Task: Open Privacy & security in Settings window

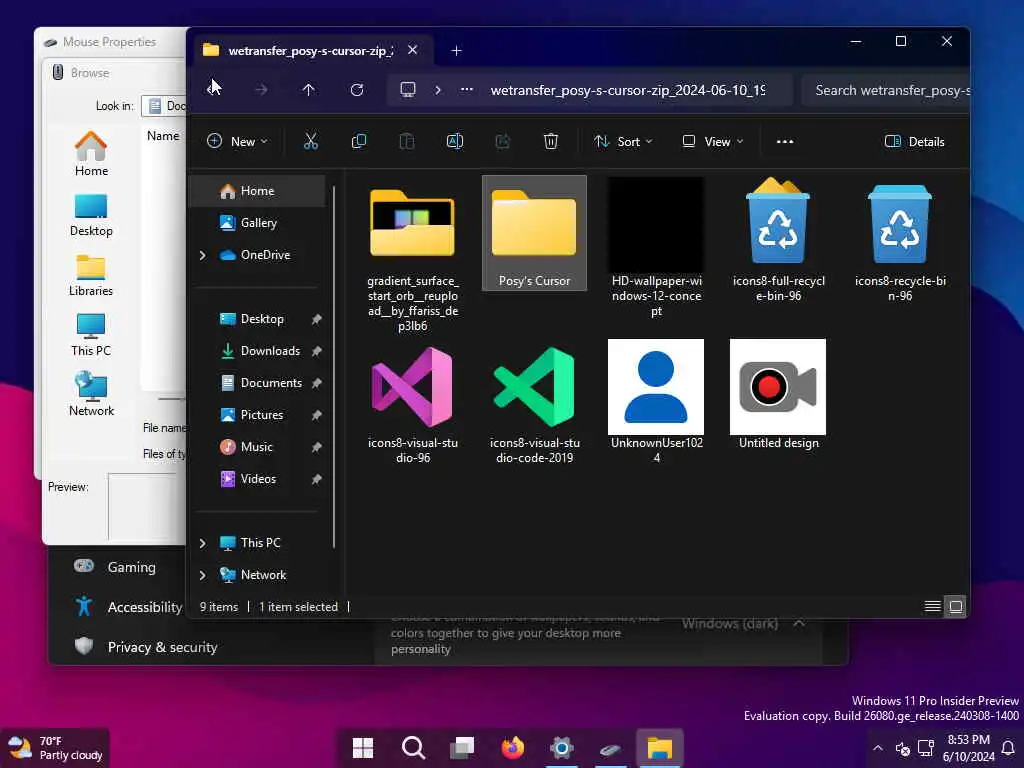Action: 146,647
